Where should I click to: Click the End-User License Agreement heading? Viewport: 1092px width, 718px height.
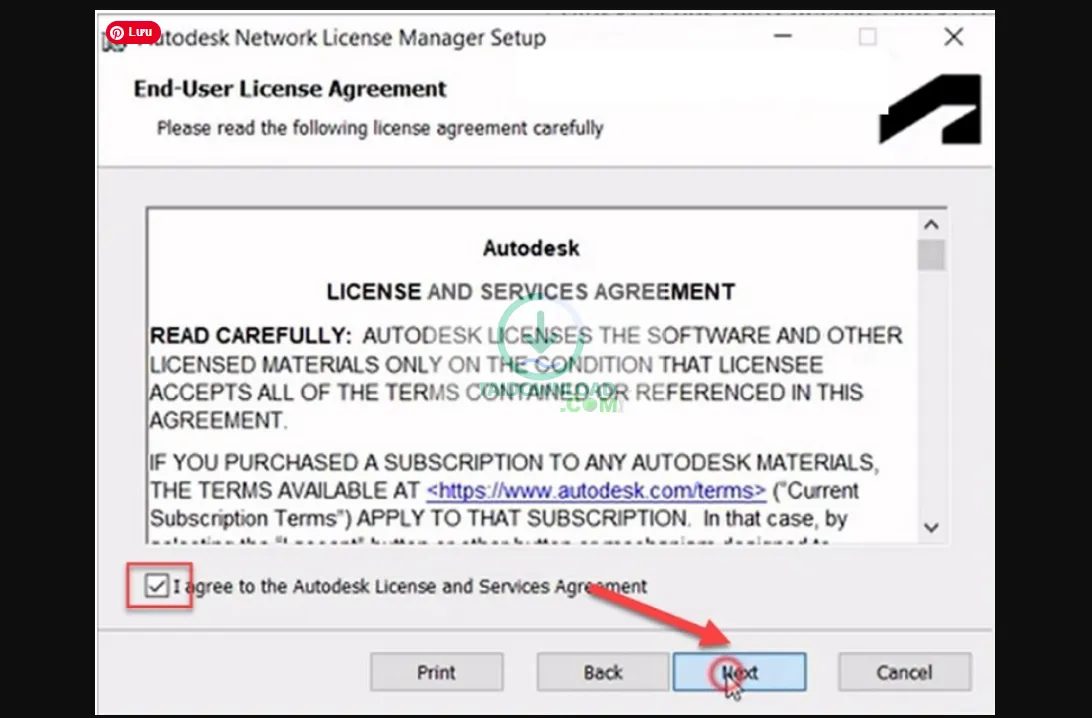[291, 89]
